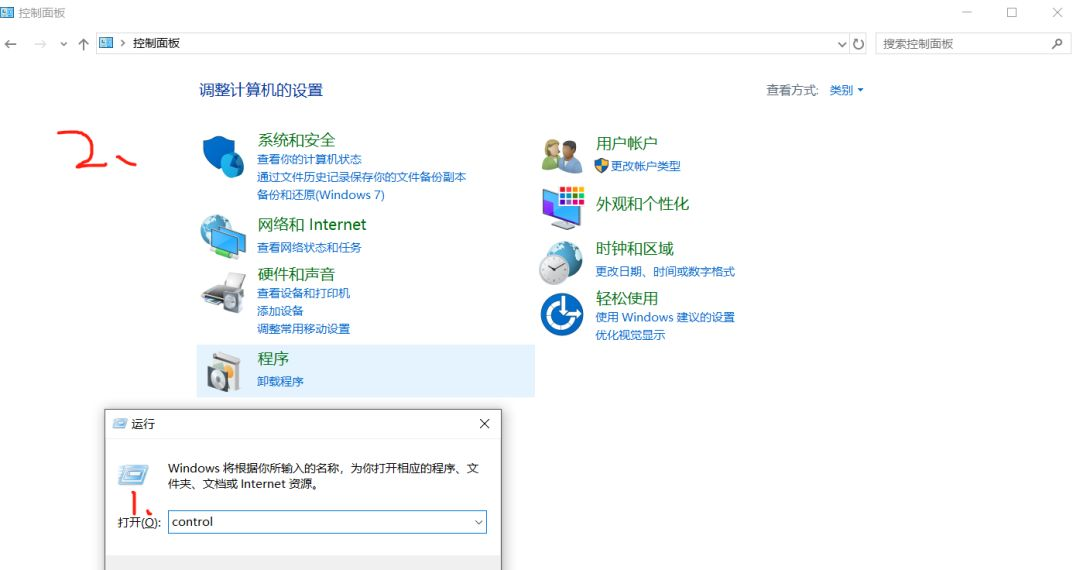Open 网络和 Internet category
The width and height of the screenshot is (1080, 570).
(312, 224)
